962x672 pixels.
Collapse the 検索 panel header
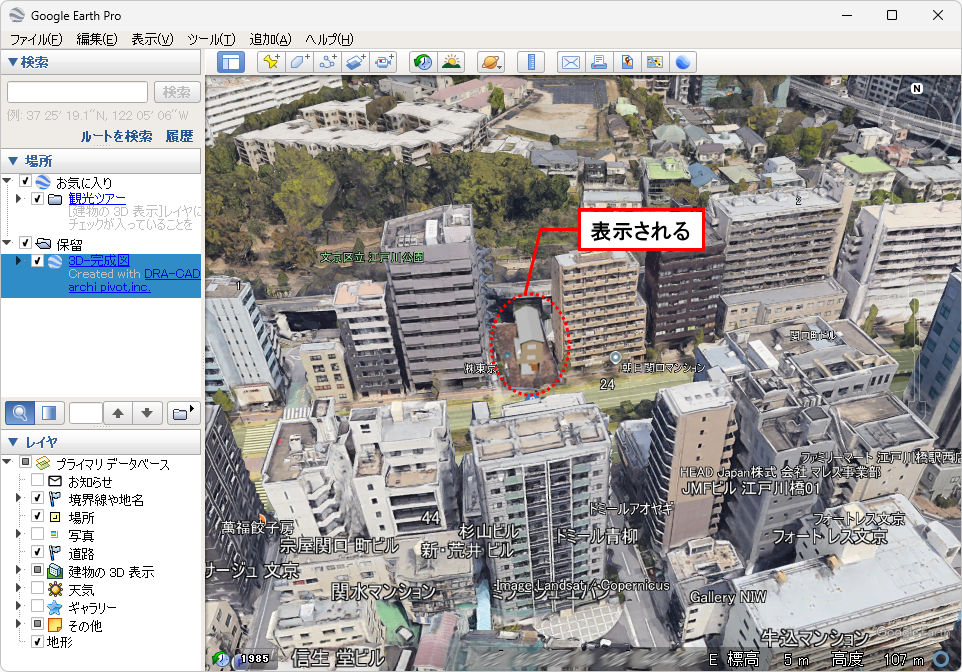pyautogui.click(x=101, y=62)
